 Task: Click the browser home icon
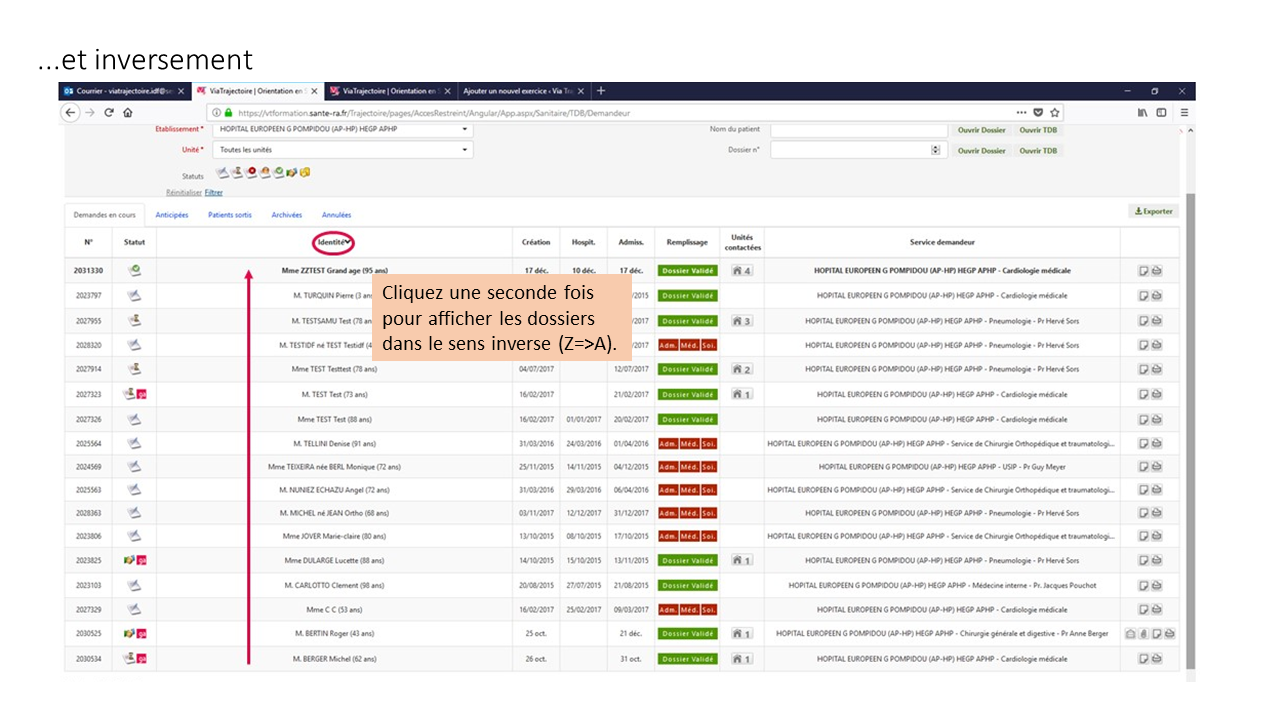[x=128, y=113]
